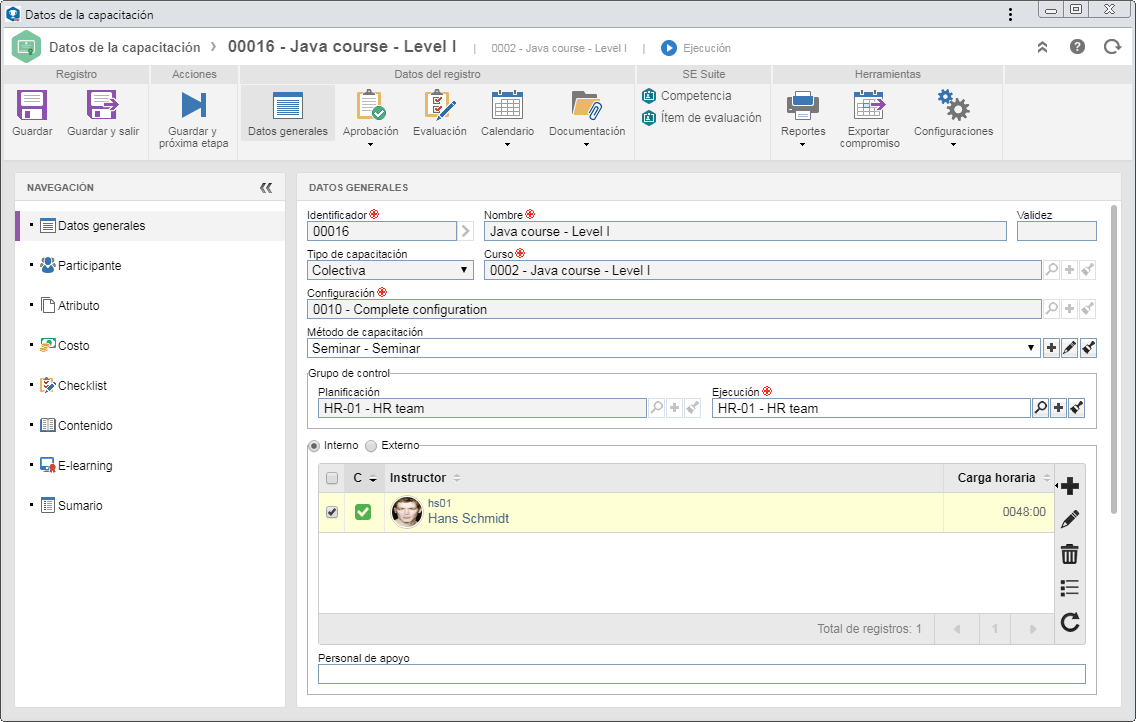Expand the Calendario dropdown arrow
Screen dimensions: 1136x722
point(507,145)
